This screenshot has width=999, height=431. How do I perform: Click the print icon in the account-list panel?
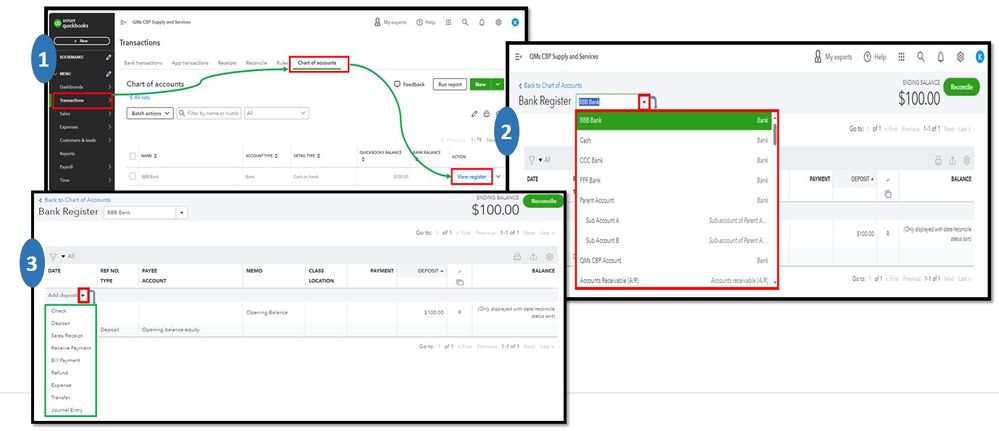(938, 161)
